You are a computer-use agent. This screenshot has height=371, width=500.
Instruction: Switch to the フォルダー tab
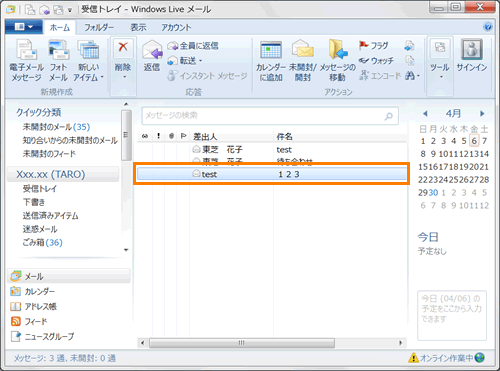coord(99,27)
